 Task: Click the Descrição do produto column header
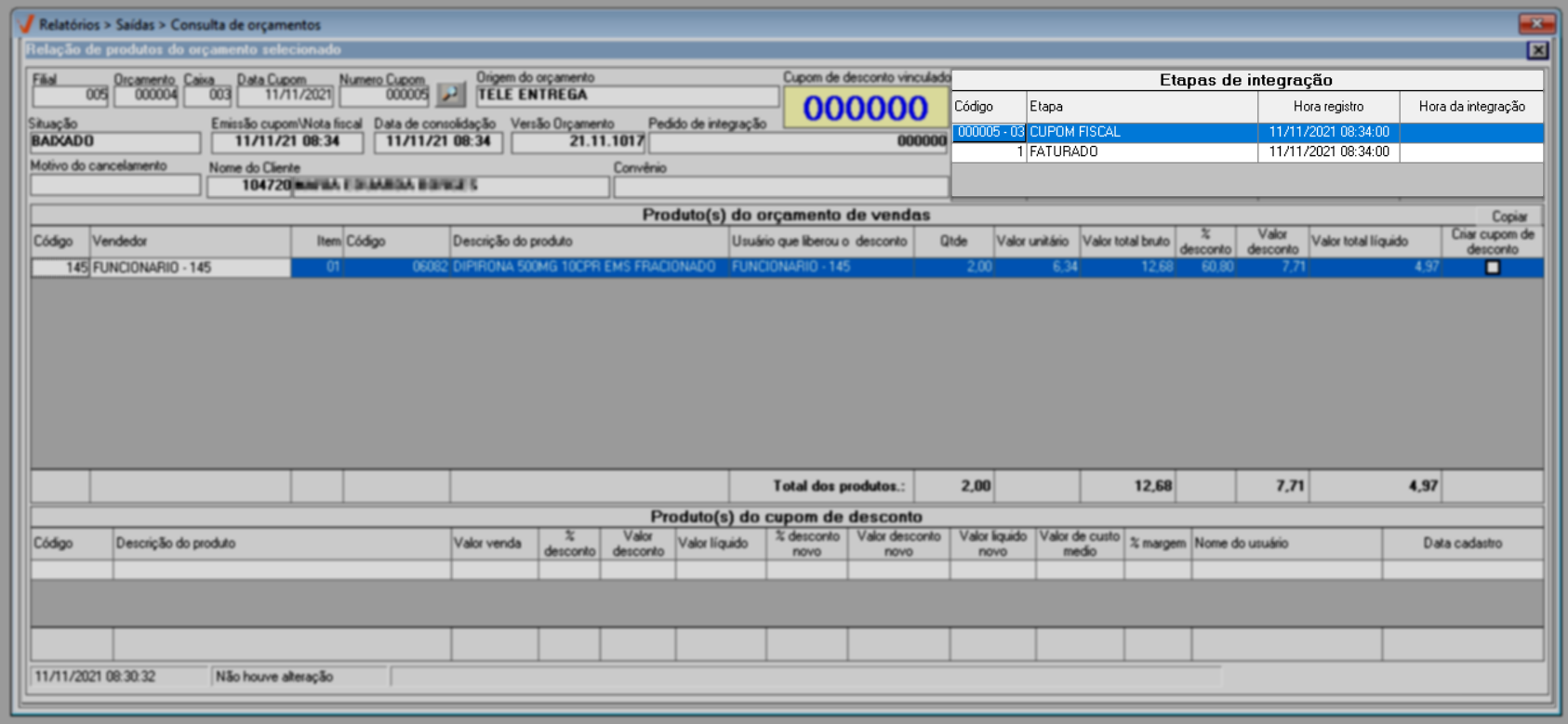point(589,242)
